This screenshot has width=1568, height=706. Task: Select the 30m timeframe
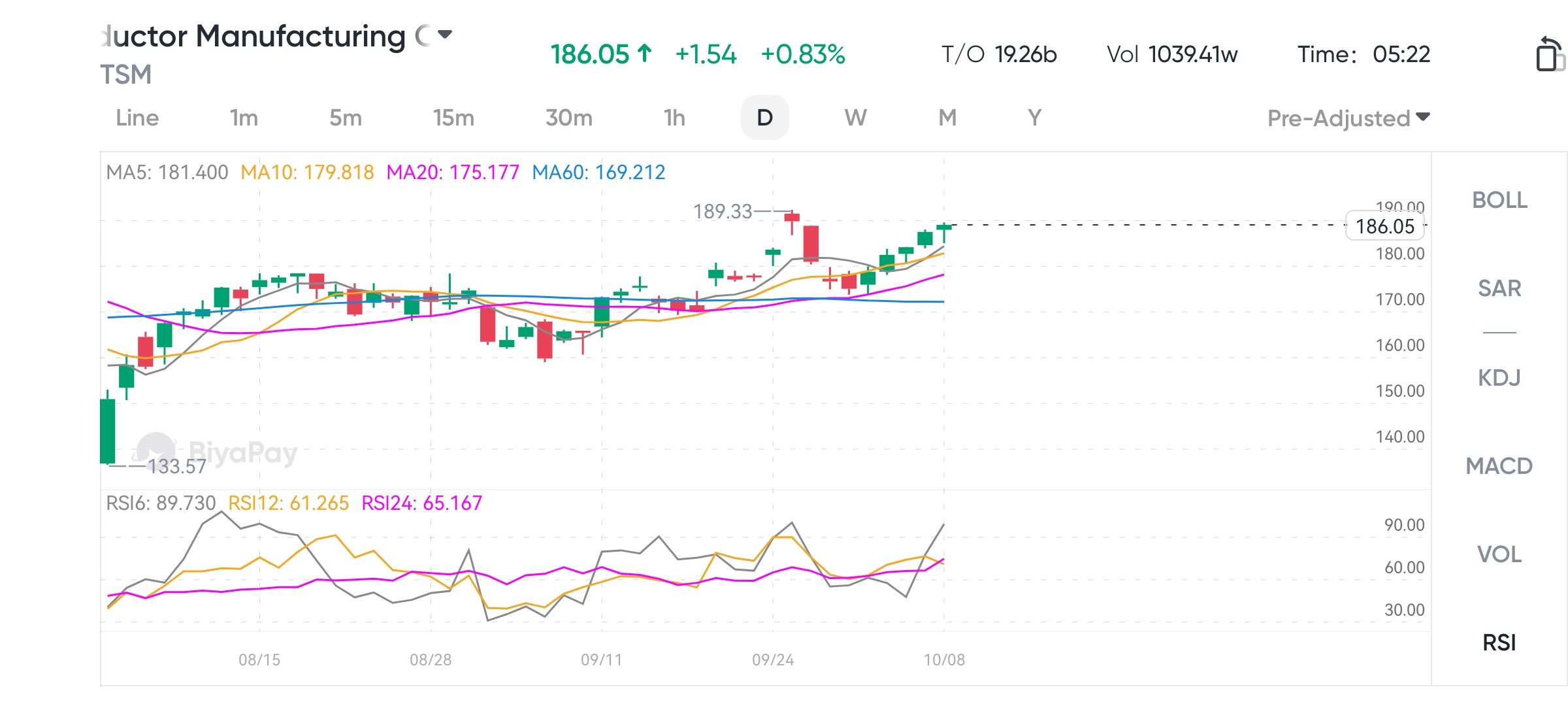click(569, 118)
